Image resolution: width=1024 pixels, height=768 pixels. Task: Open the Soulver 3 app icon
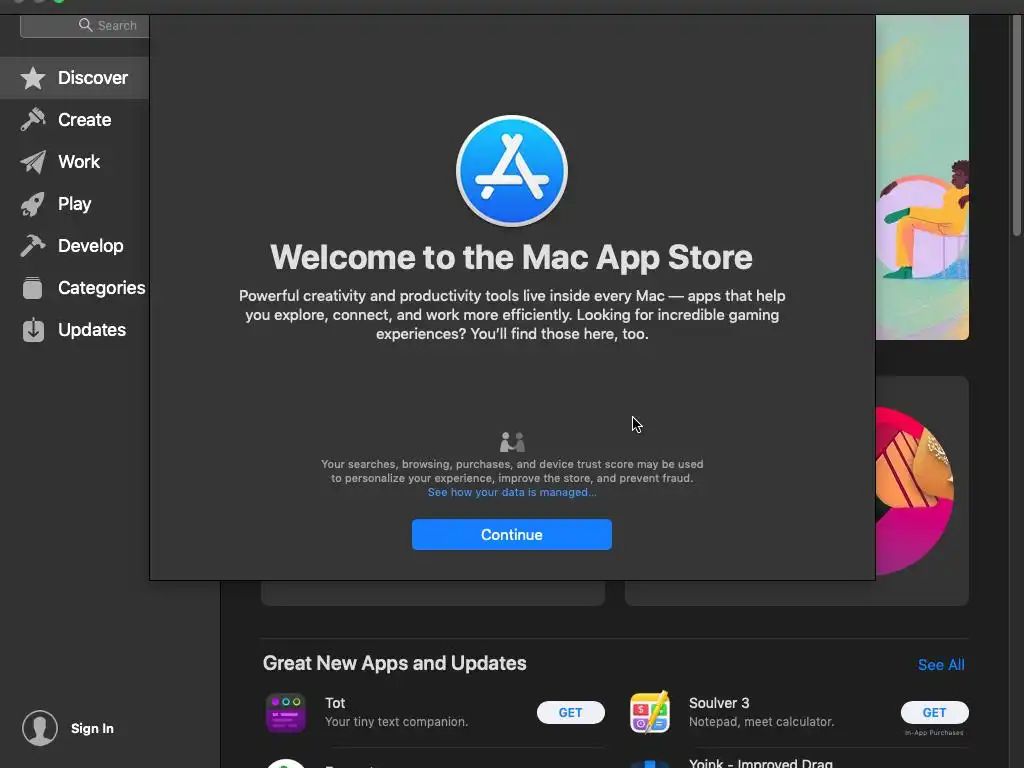click(x=650, y=712)
